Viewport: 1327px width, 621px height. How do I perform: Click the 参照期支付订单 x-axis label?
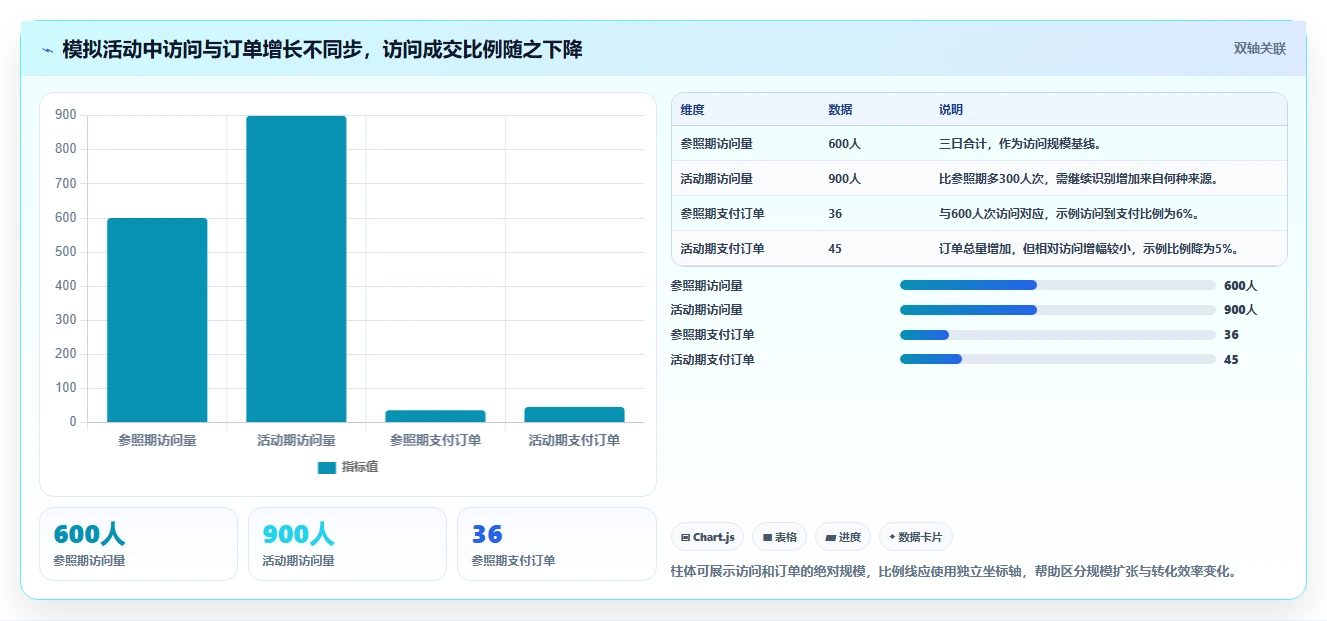pos(435,440)
